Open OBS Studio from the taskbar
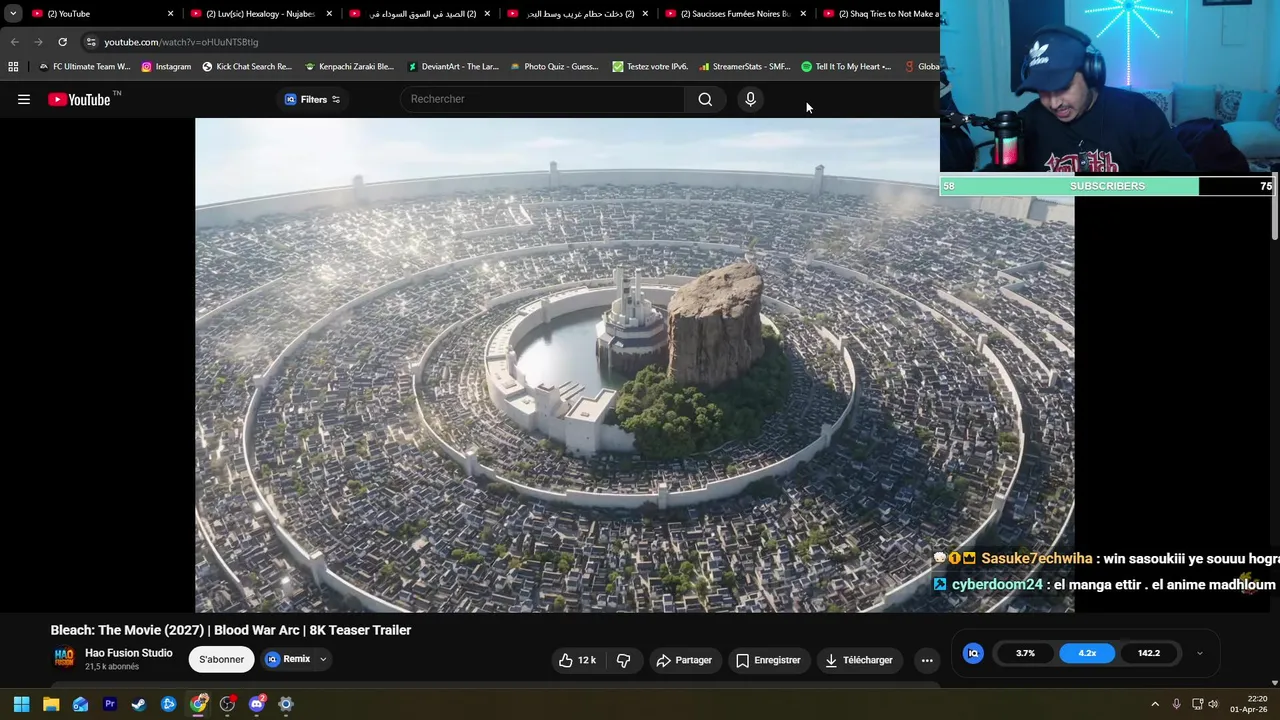 tap(227, 704)
